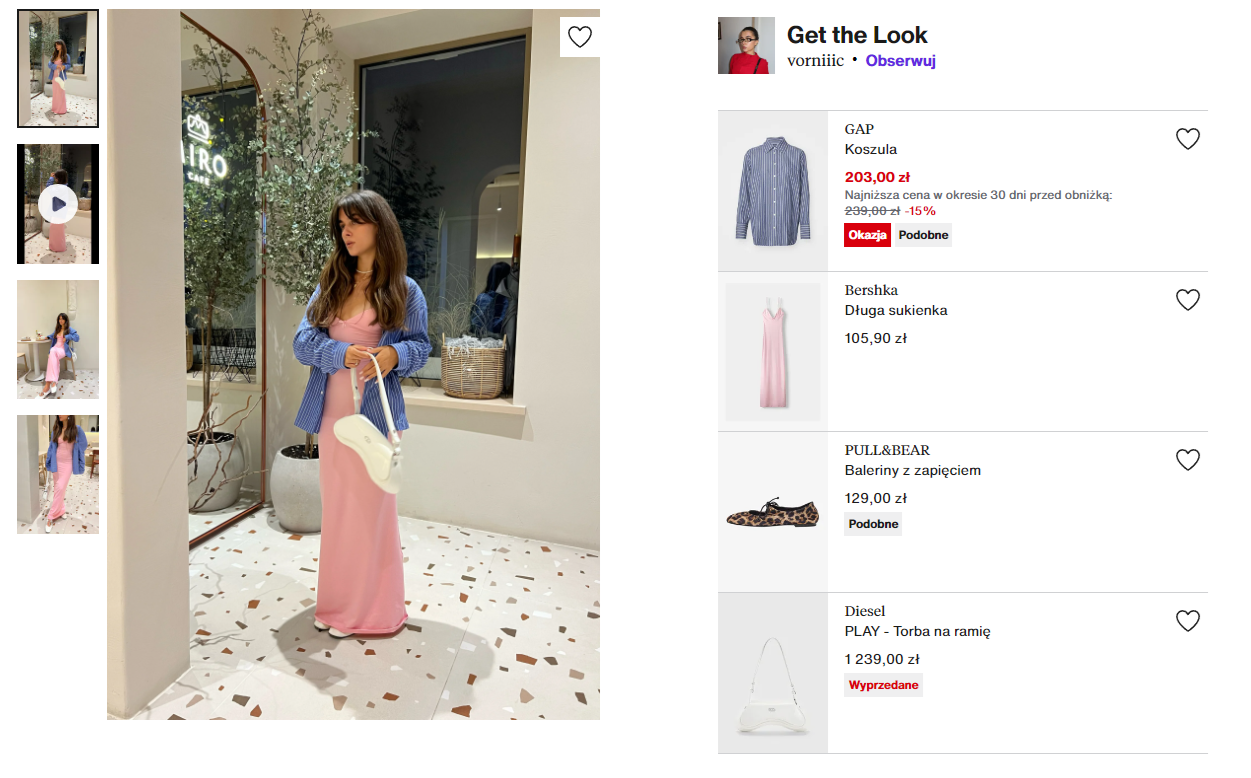Open the GAP Koszula product listing
This screenshot has height=778, width=1251.
pyautogui.click(x=871, y=150)
